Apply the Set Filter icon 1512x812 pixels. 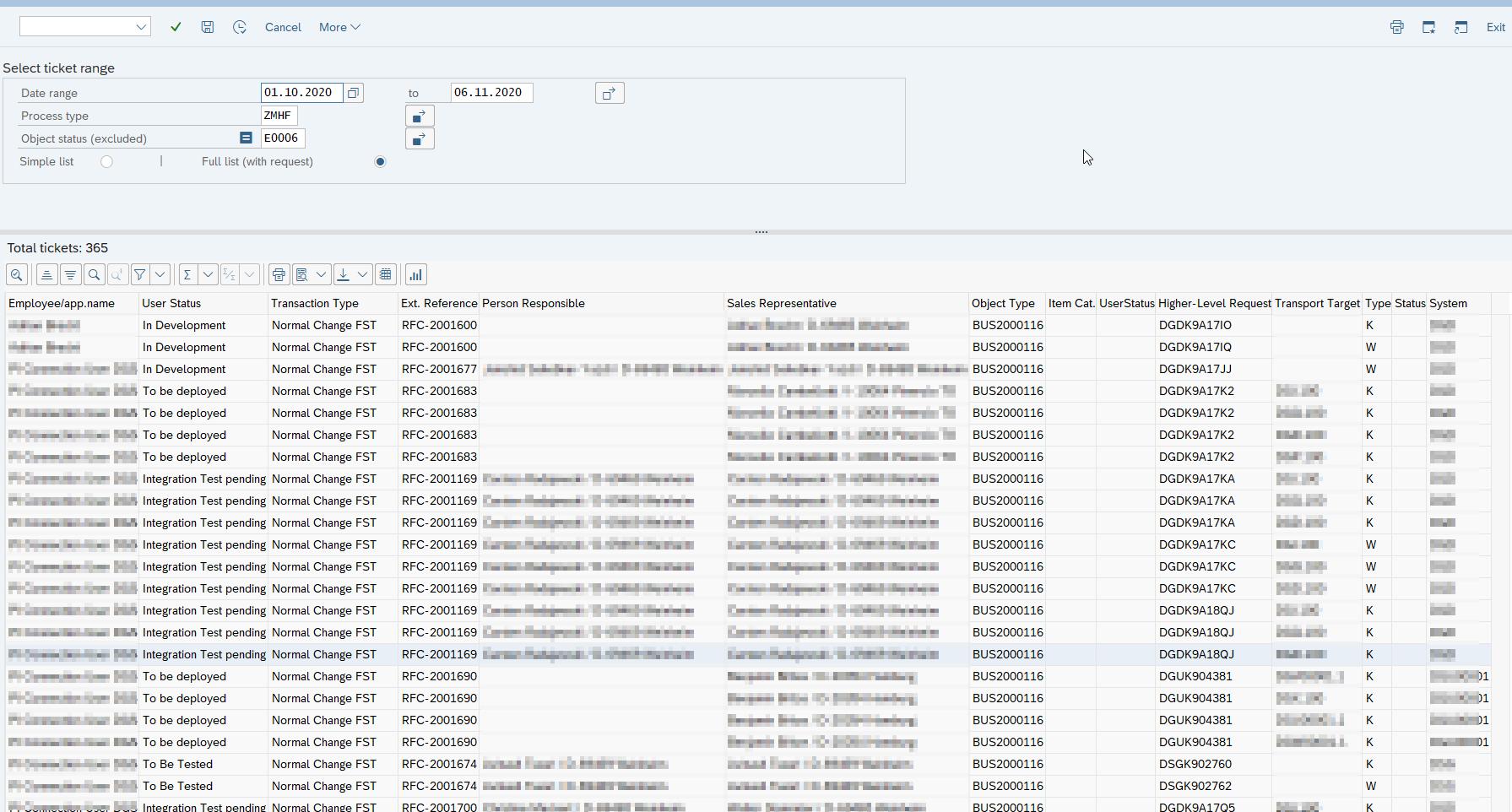coord(139,274)
